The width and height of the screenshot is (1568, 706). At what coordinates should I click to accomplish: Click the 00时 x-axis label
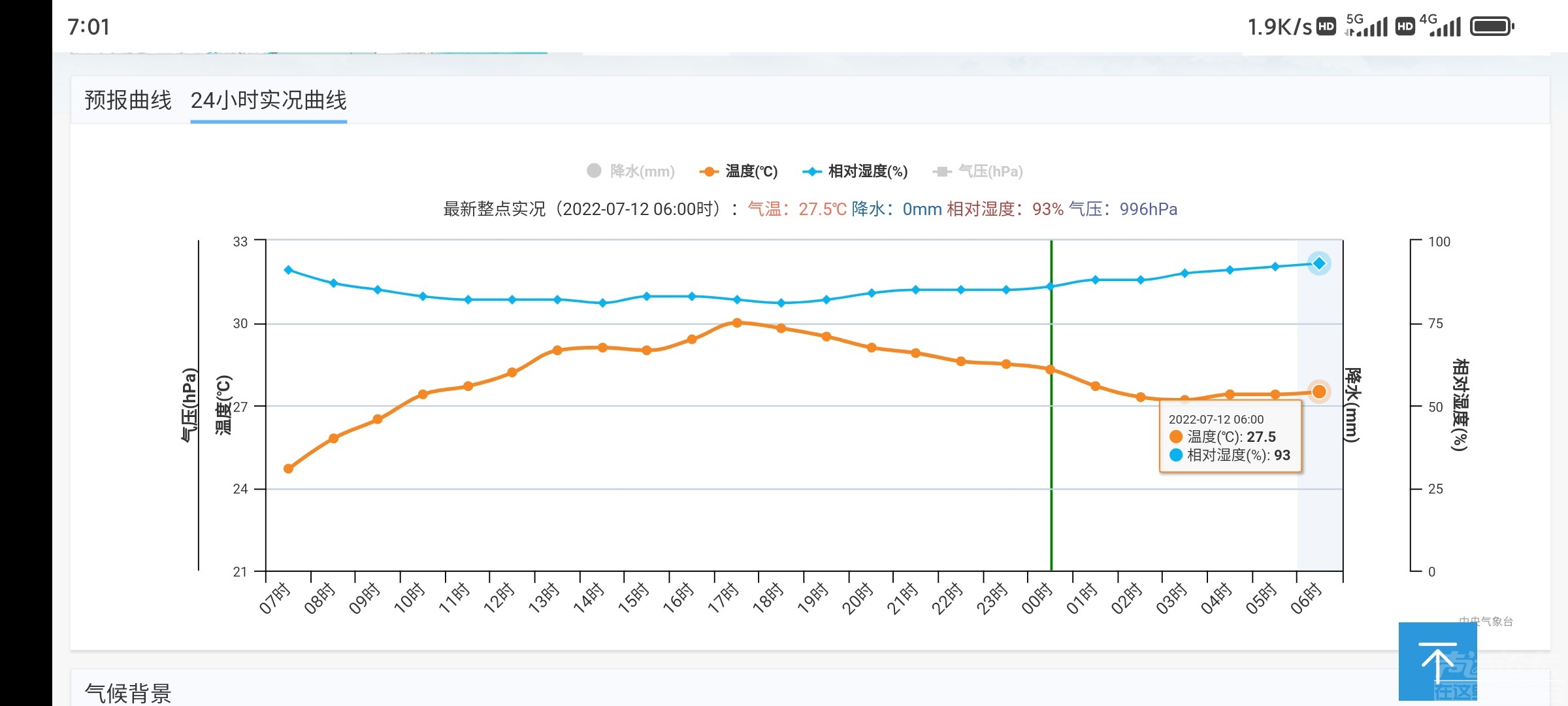[x=1037, y=598]
